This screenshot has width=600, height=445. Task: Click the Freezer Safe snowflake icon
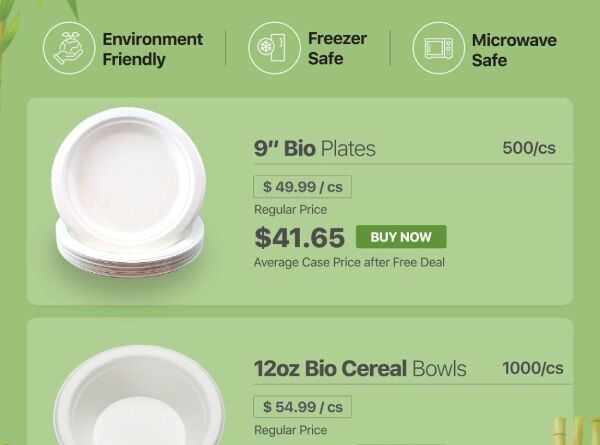point(273,48)
